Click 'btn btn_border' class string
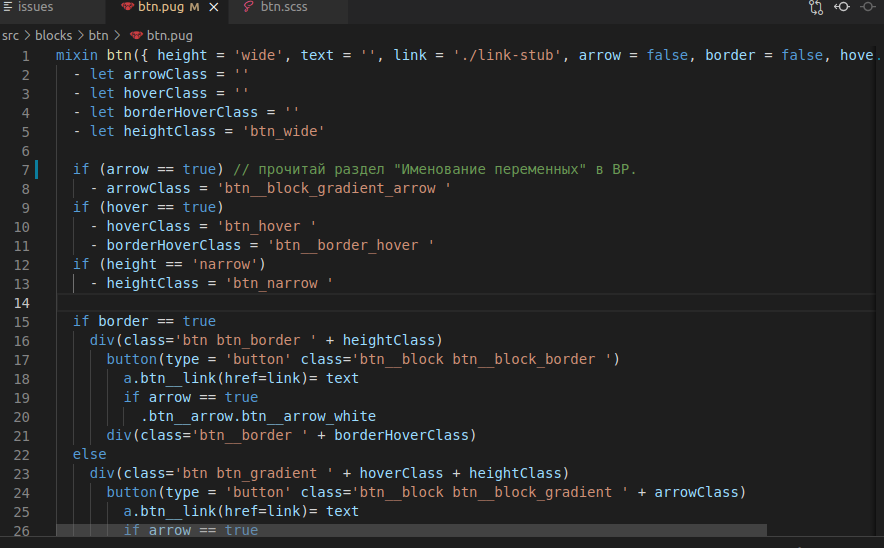The width and height of the screenshot is (884, 548). tap(245, 340)
